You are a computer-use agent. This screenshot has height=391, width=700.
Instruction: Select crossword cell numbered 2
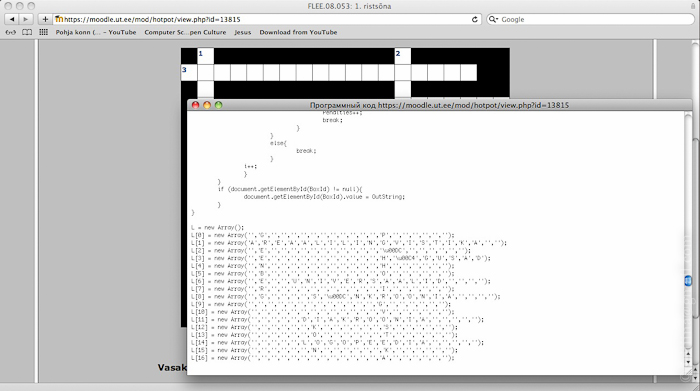pos(403,56)
